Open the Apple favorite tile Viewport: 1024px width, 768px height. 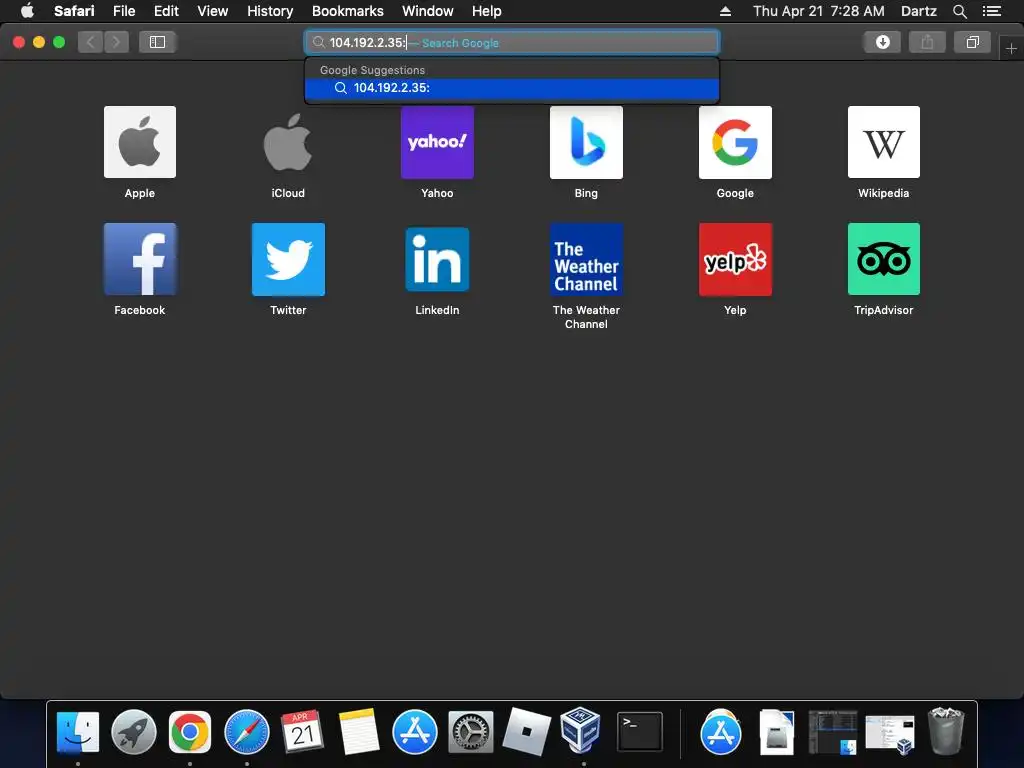[140, 142]
